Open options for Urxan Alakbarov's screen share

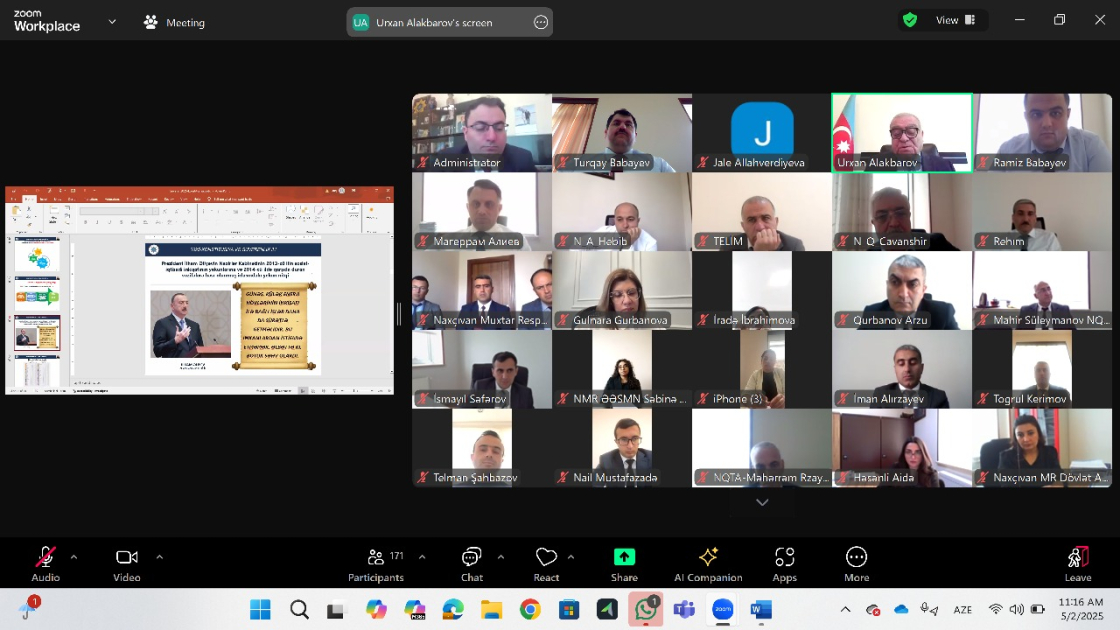click(x=541, y=22)
